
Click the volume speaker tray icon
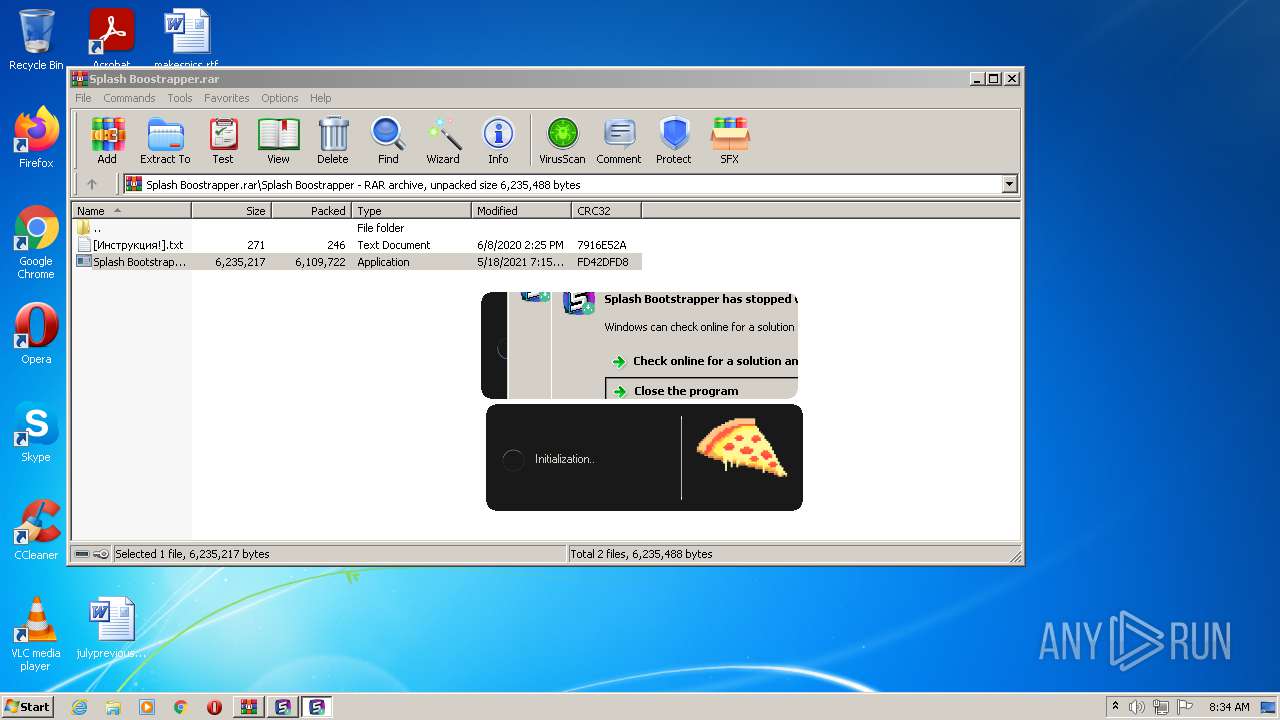click(x=1137, y=707)
